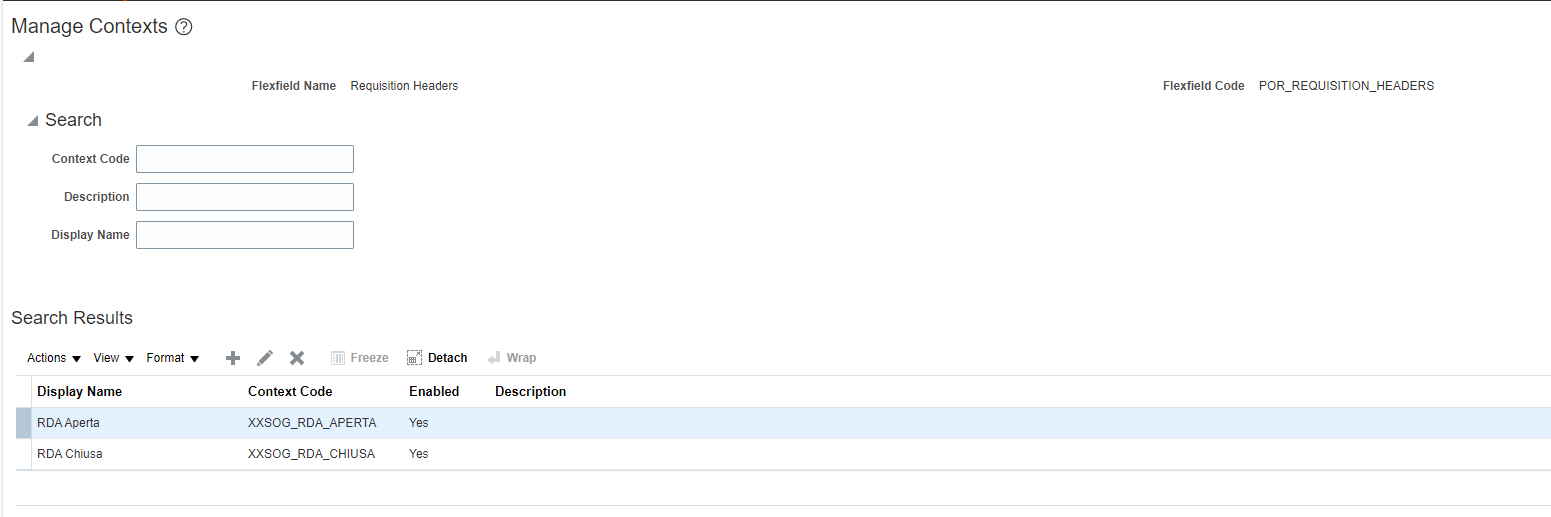Click the Delete X icon

(297, 358)
